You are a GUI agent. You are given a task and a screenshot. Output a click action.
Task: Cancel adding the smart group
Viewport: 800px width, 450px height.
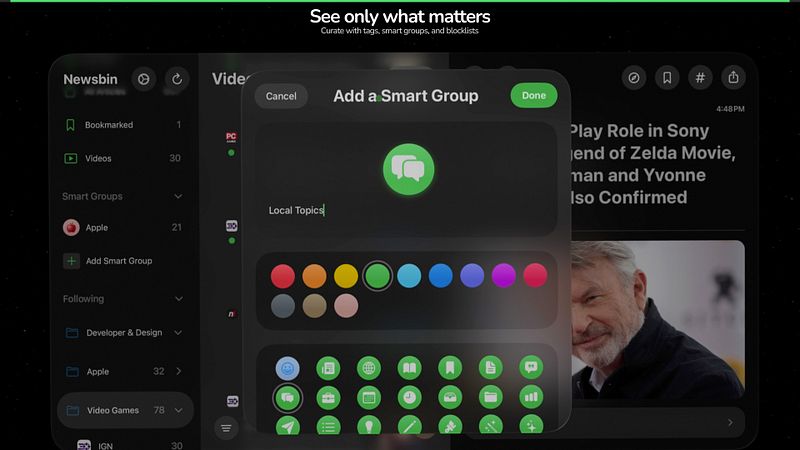click(281, 96)
